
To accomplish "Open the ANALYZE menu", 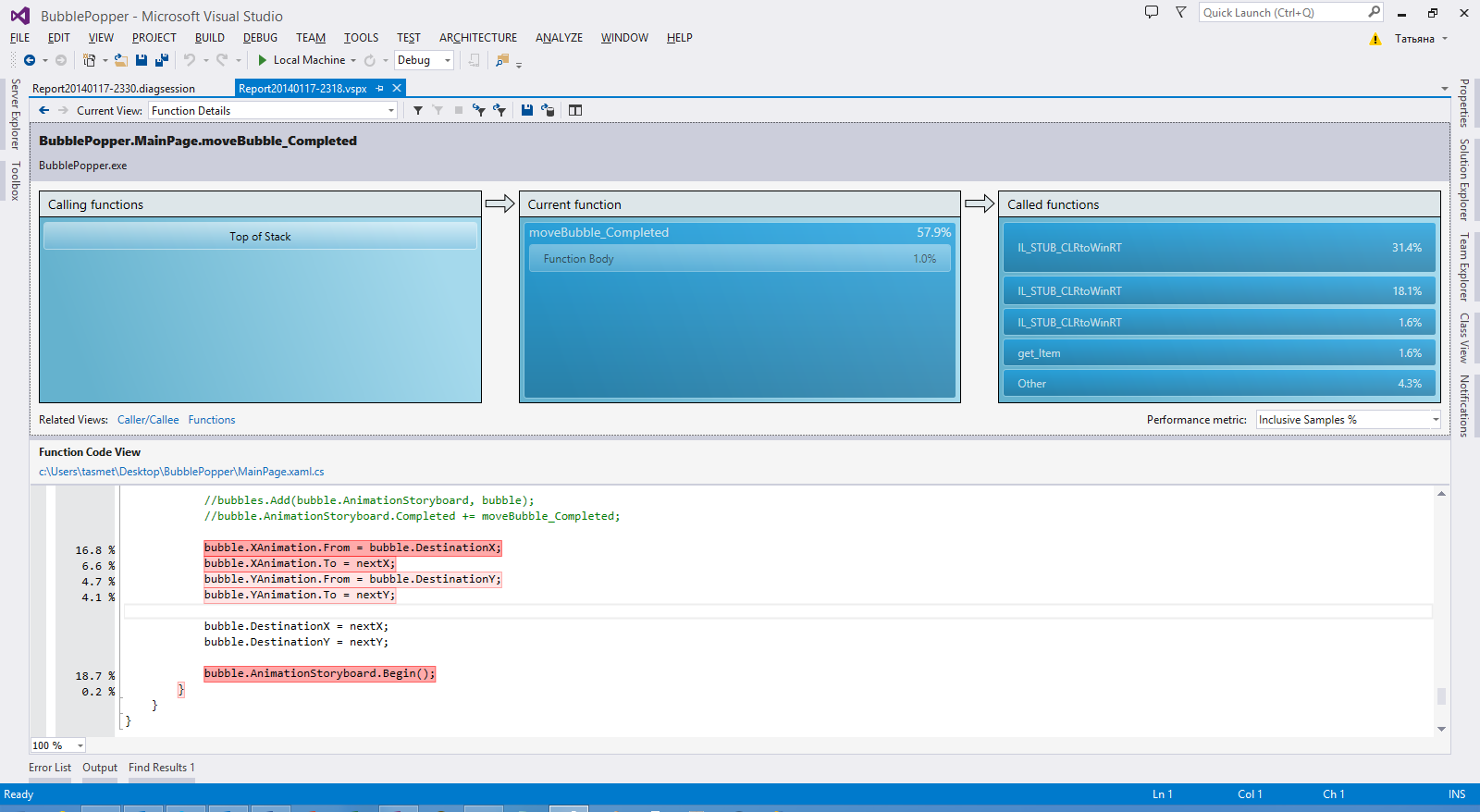I will click(x=559, y=38).
